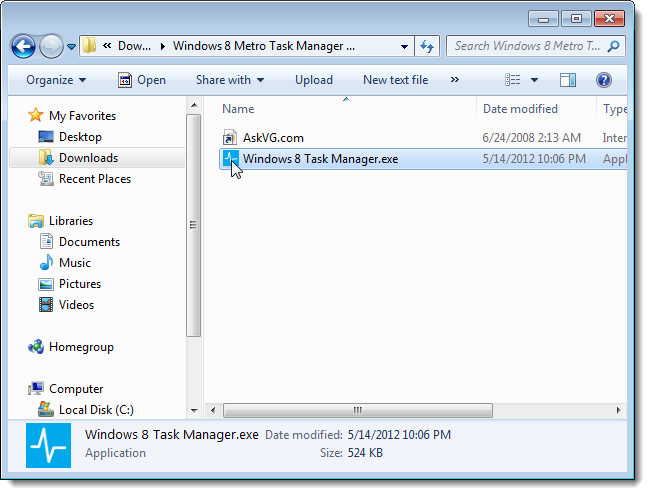Screen dimensions: 650x495
Task: Click the 5/14/2012 10:06 PM date cell in list
Action: click(x=534, y=159)
